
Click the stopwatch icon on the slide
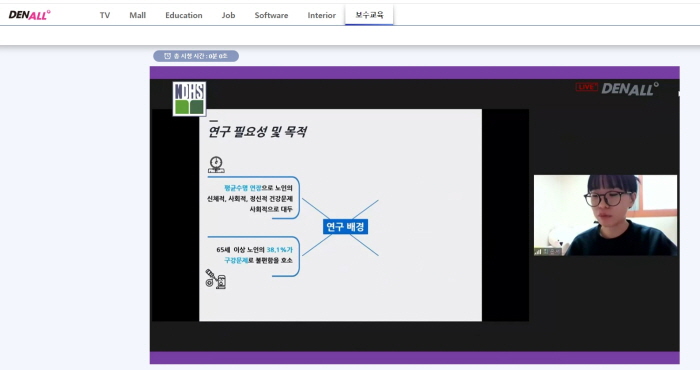click(x=216, y=165)
